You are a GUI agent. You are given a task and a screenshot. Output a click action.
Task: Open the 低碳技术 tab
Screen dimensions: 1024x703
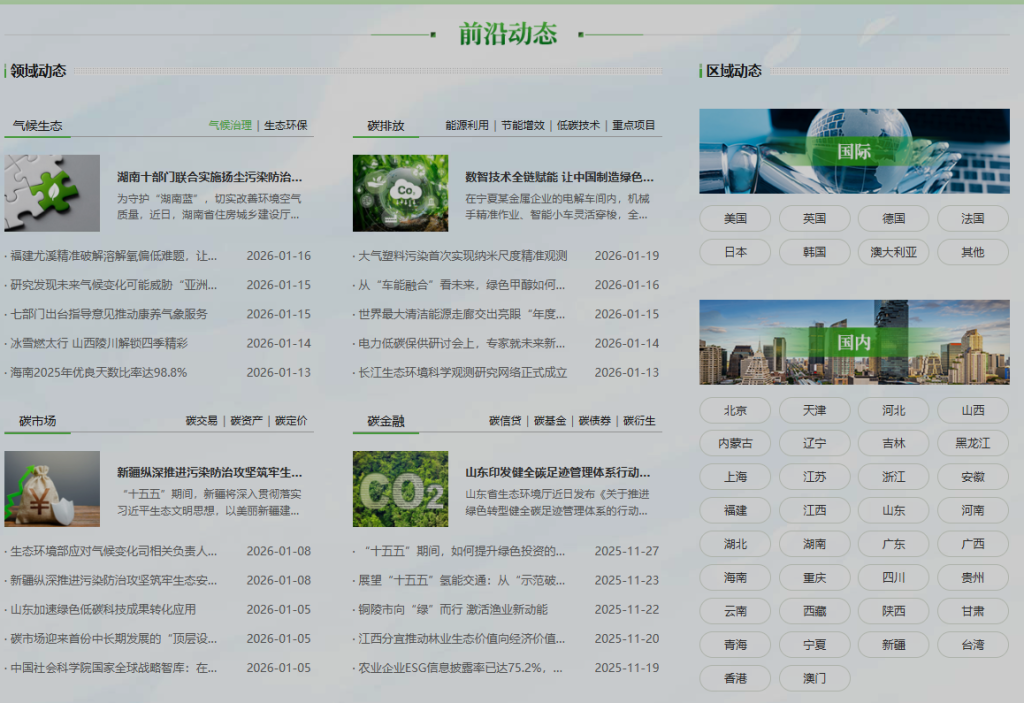pyautogui.click(x=580, y=124)
